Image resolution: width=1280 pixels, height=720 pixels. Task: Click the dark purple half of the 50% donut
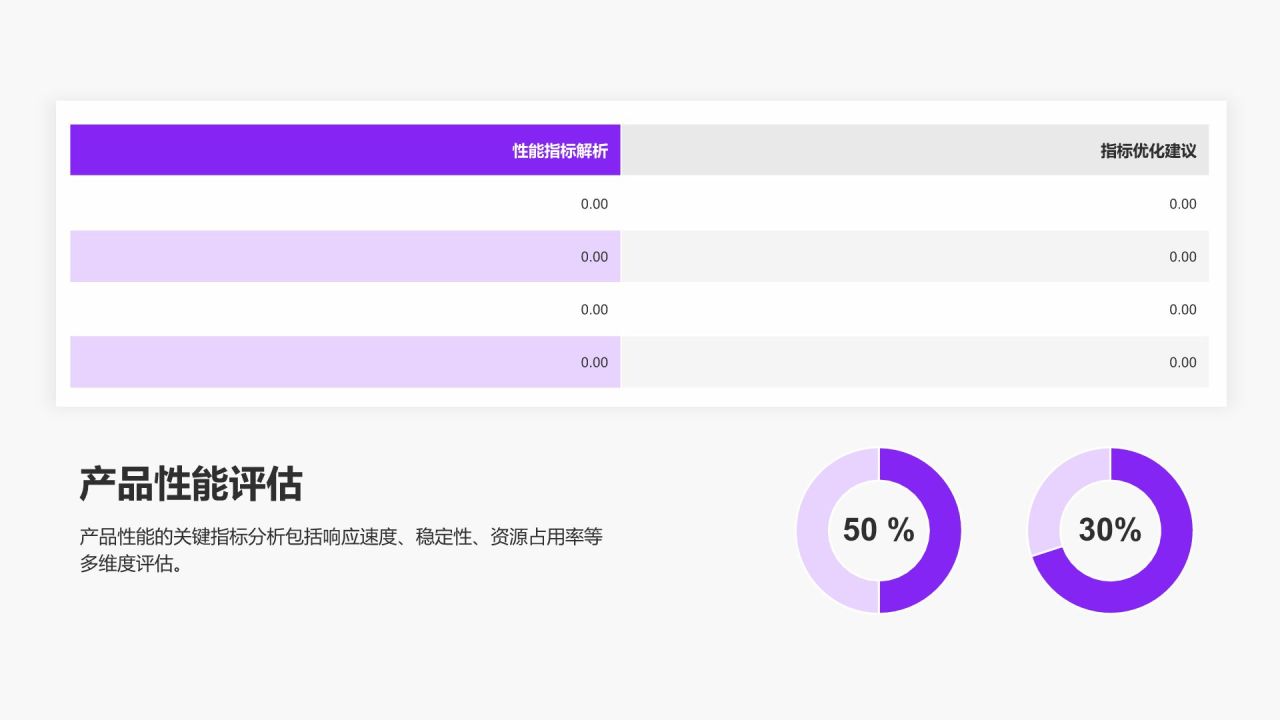(x=945, y=530)
